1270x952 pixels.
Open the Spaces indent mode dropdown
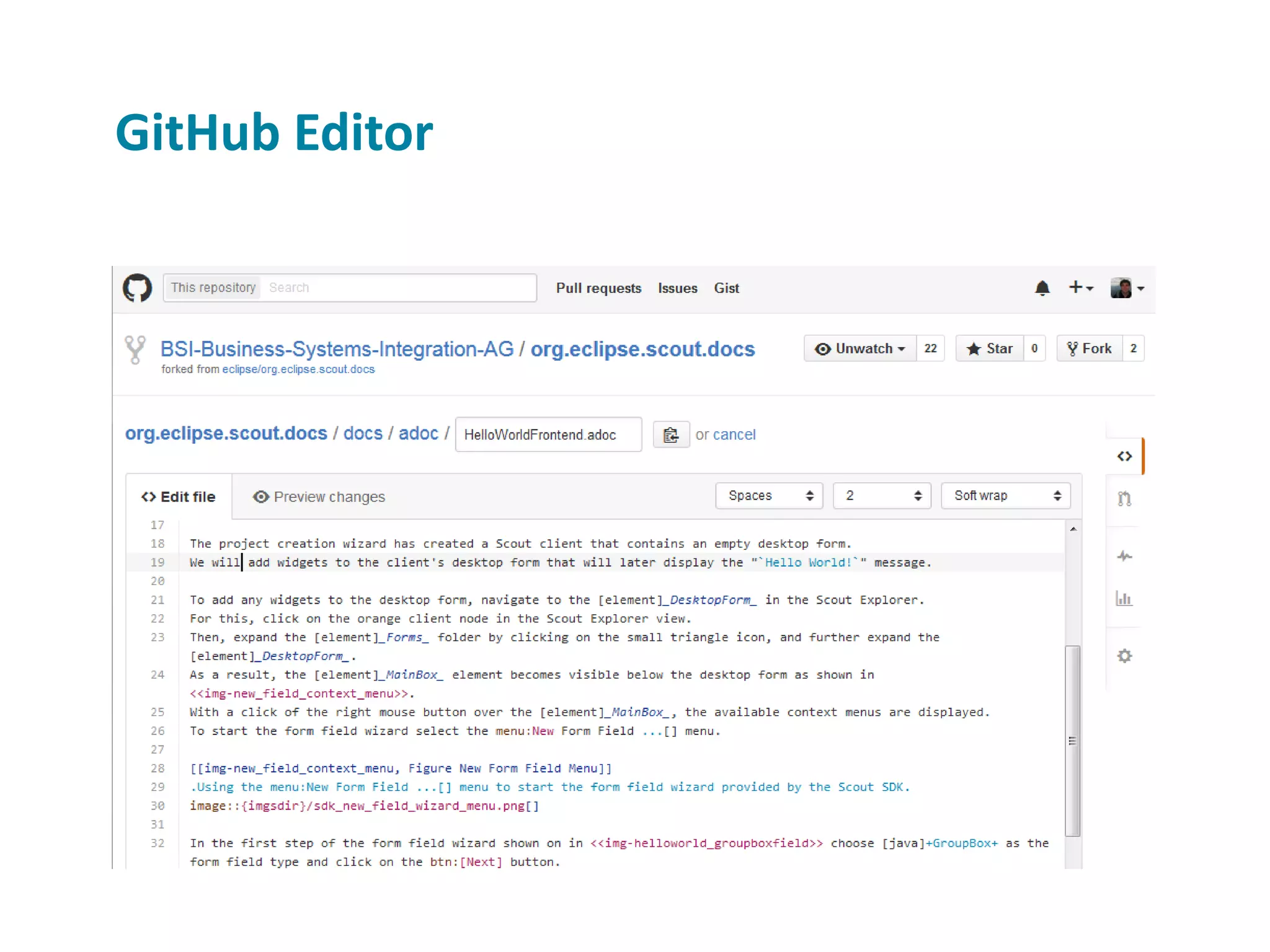[769, 496]
